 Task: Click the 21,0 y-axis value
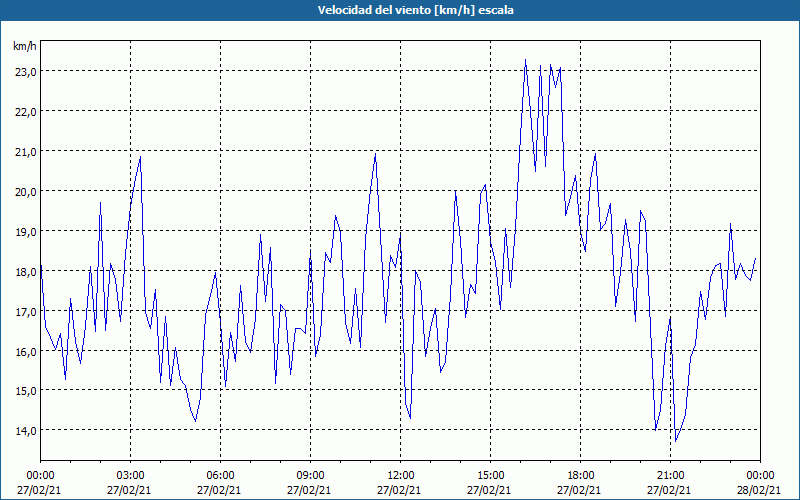pos(25,152)
